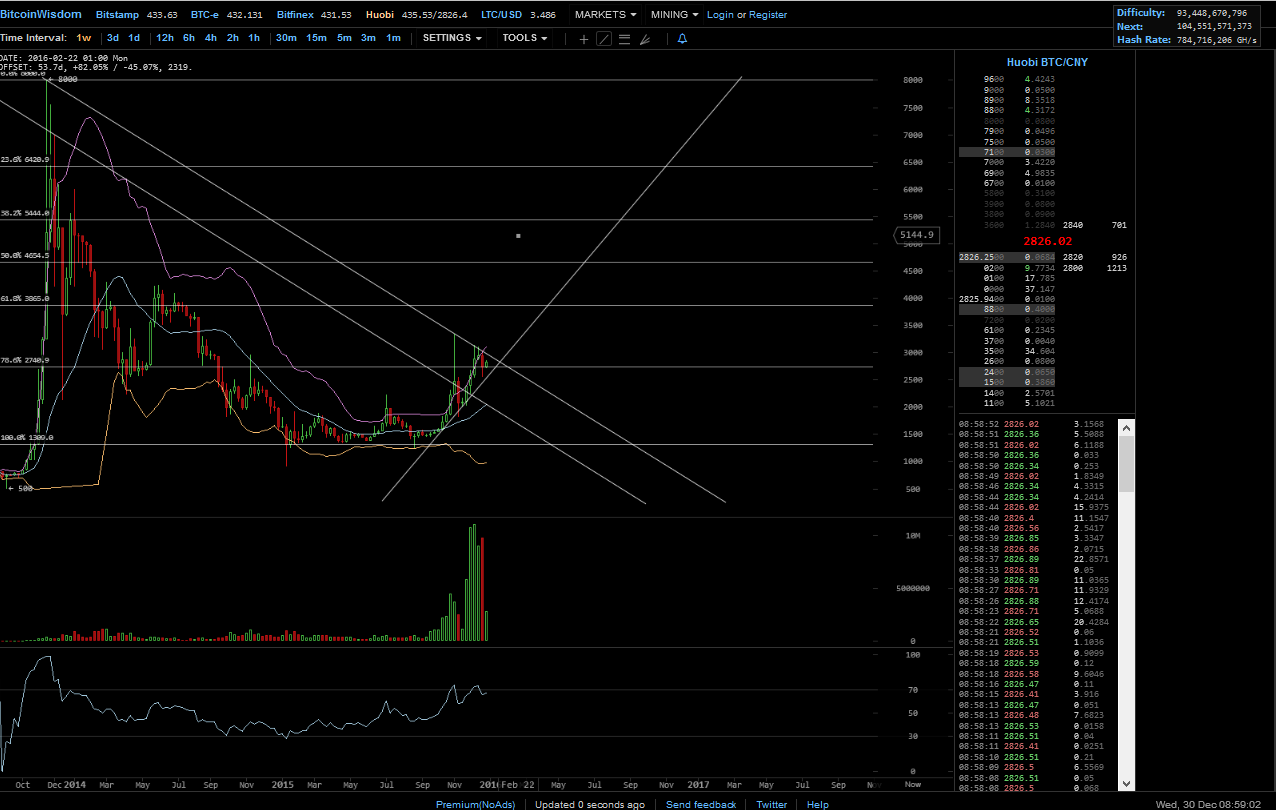Click the 2825.94 bid order row

(x=1007, y=299)
